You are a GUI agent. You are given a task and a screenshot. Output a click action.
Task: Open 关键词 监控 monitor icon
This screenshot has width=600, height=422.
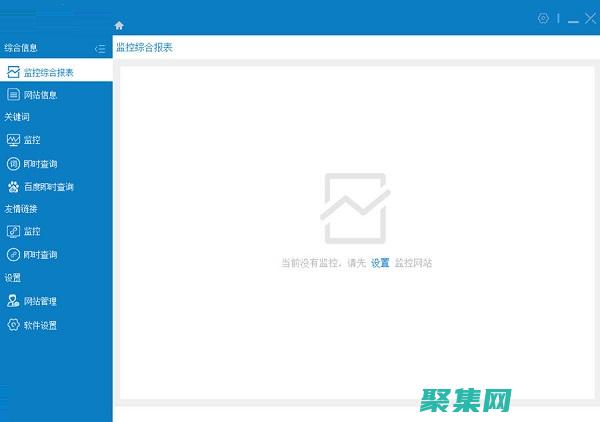13,140
